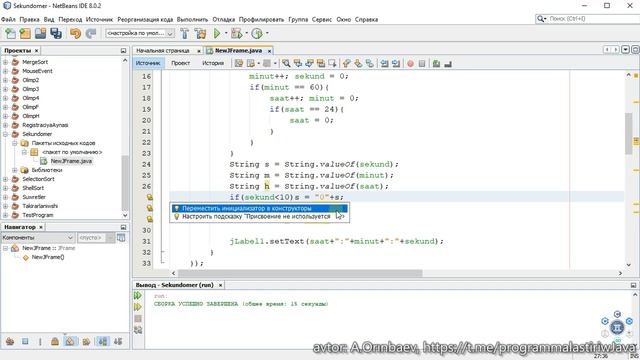Click the Clean and Build icon

coord(200,33)
